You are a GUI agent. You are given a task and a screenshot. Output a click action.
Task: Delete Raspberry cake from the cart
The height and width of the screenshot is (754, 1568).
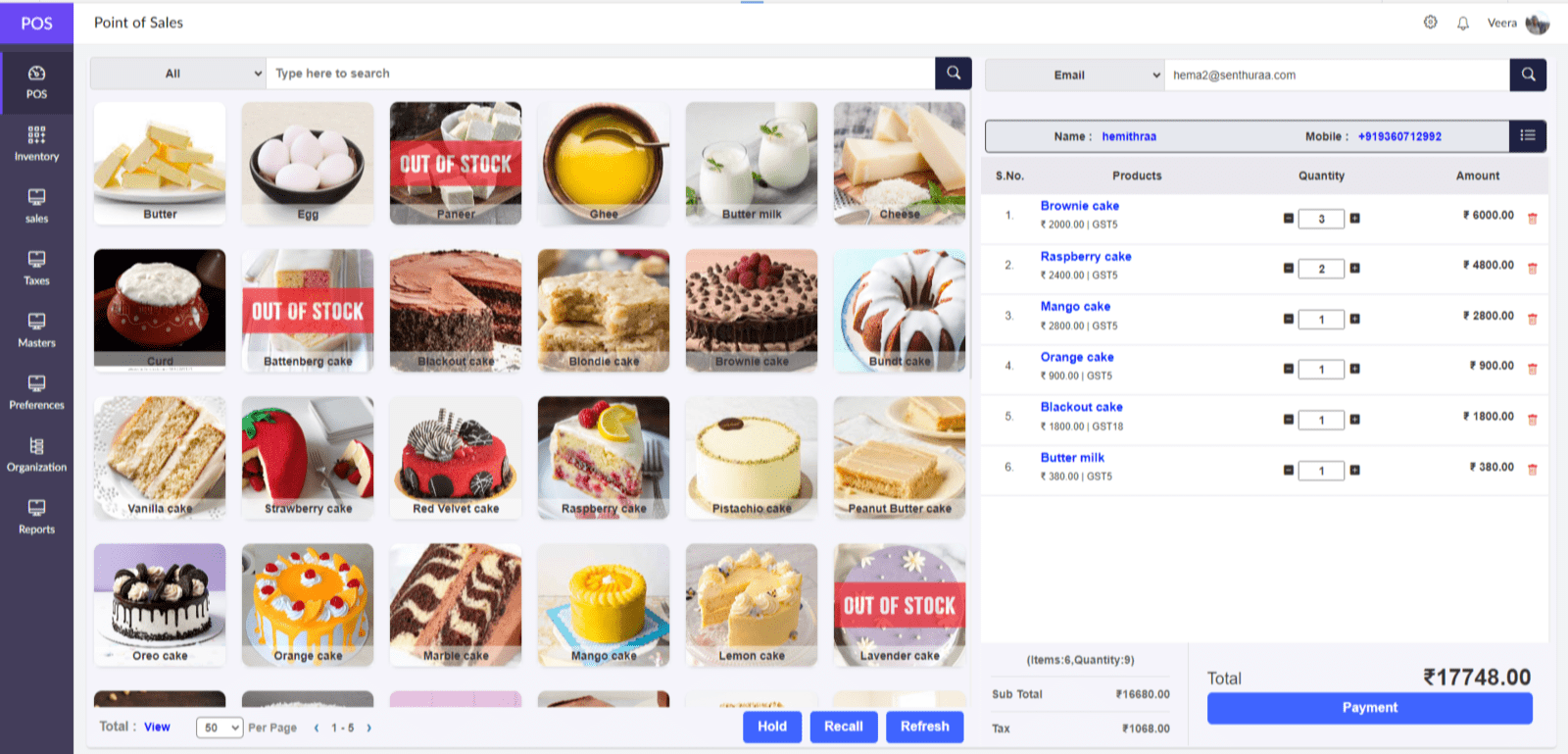[1533, 269]
